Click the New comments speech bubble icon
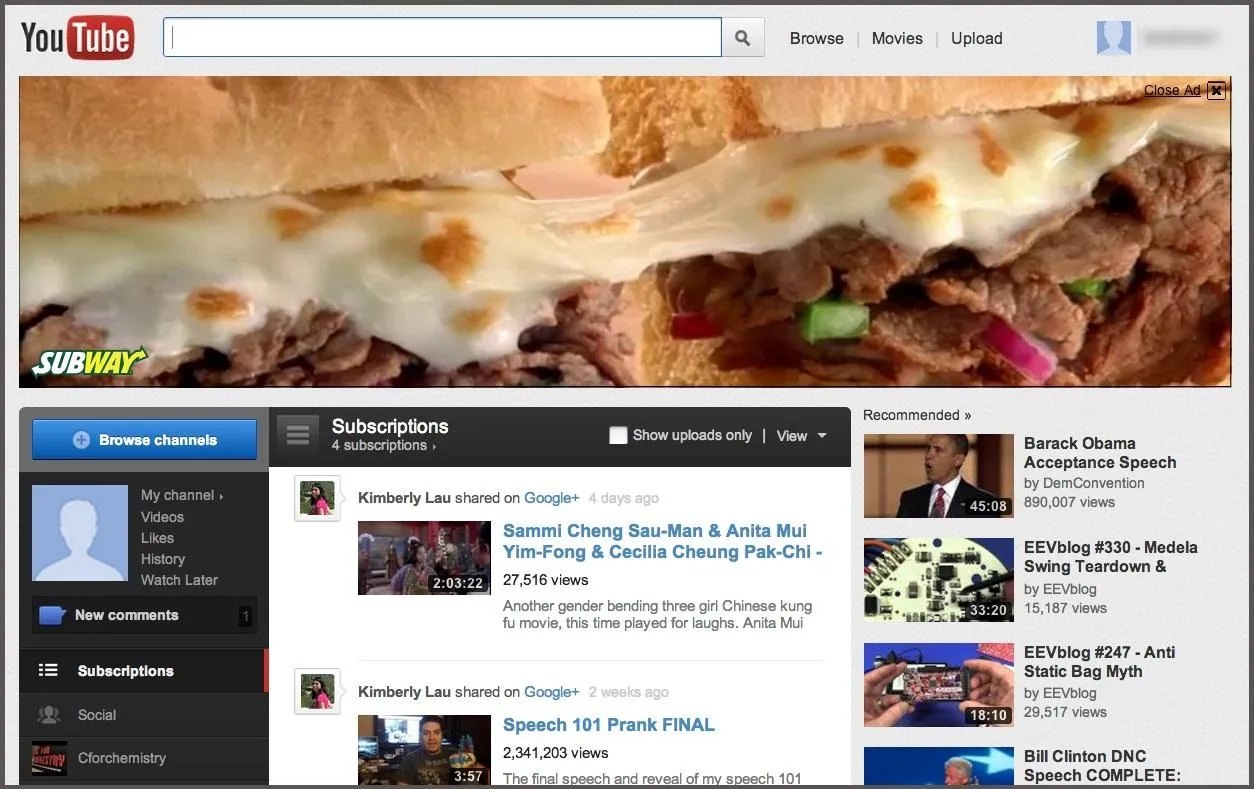The height and width of the screenshot is (789, 1254). (x=52, y=615)
